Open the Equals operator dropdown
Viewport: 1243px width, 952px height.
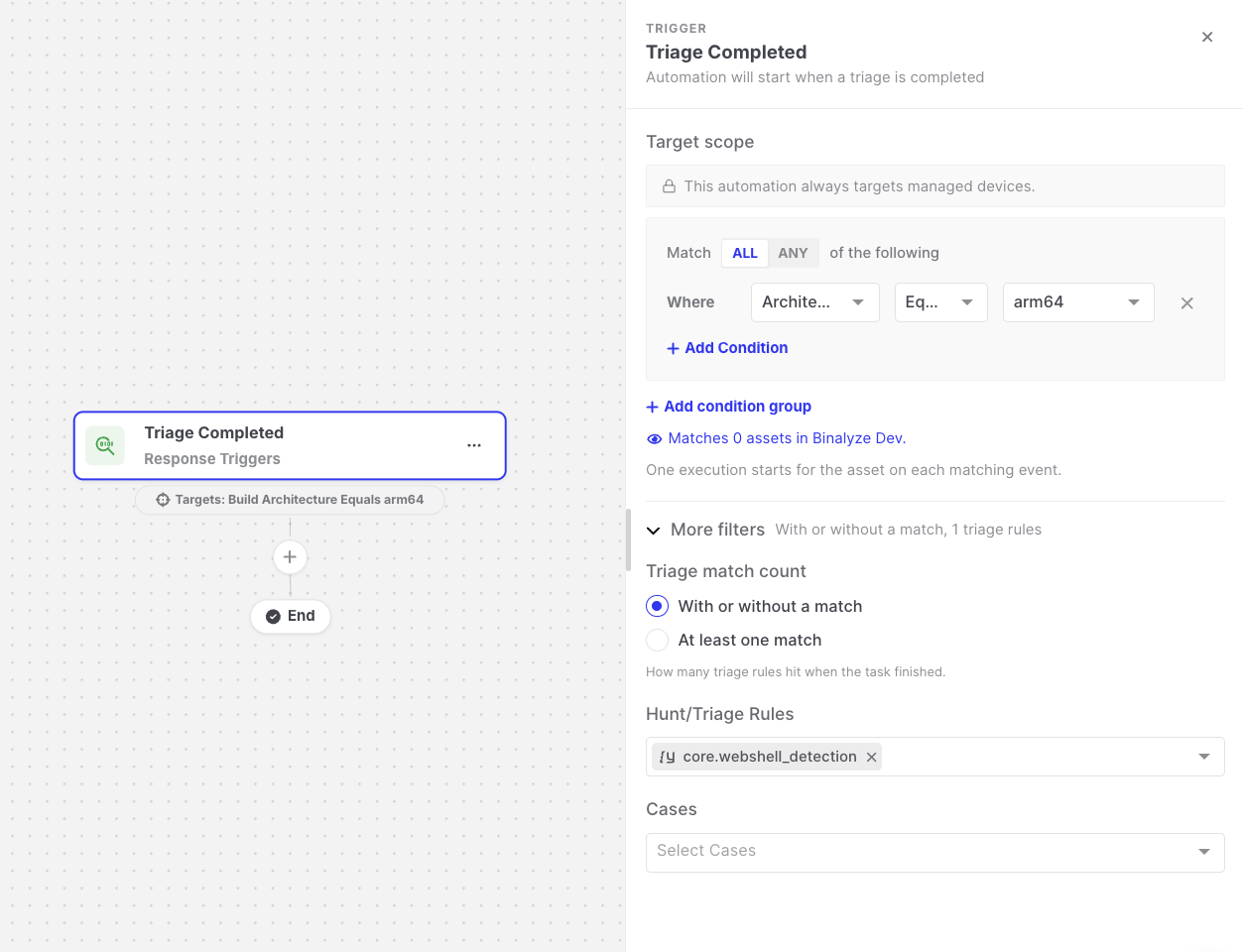pos(941,302)
